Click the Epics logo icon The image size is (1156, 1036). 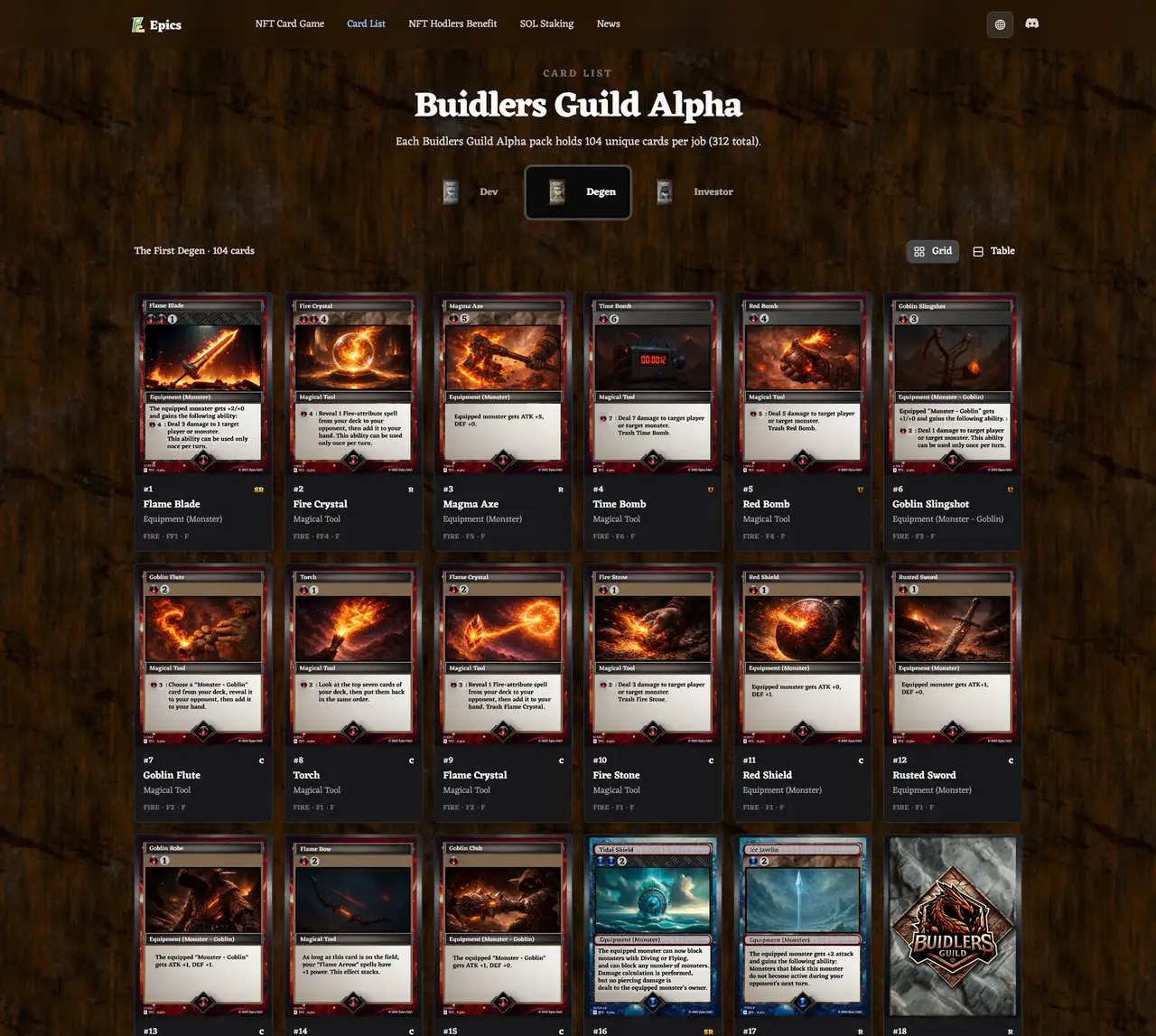(x=138, y=24)
